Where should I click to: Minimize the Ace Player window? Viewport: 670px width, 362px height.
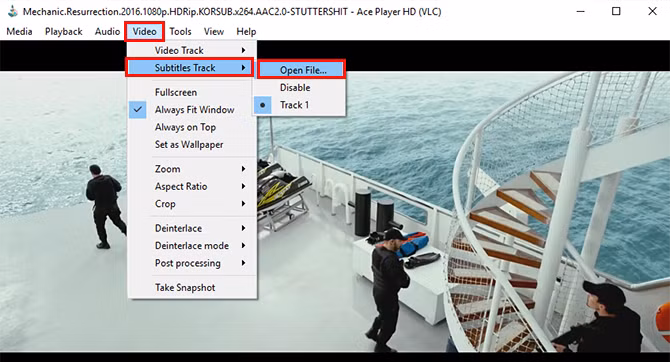[580, 12]
